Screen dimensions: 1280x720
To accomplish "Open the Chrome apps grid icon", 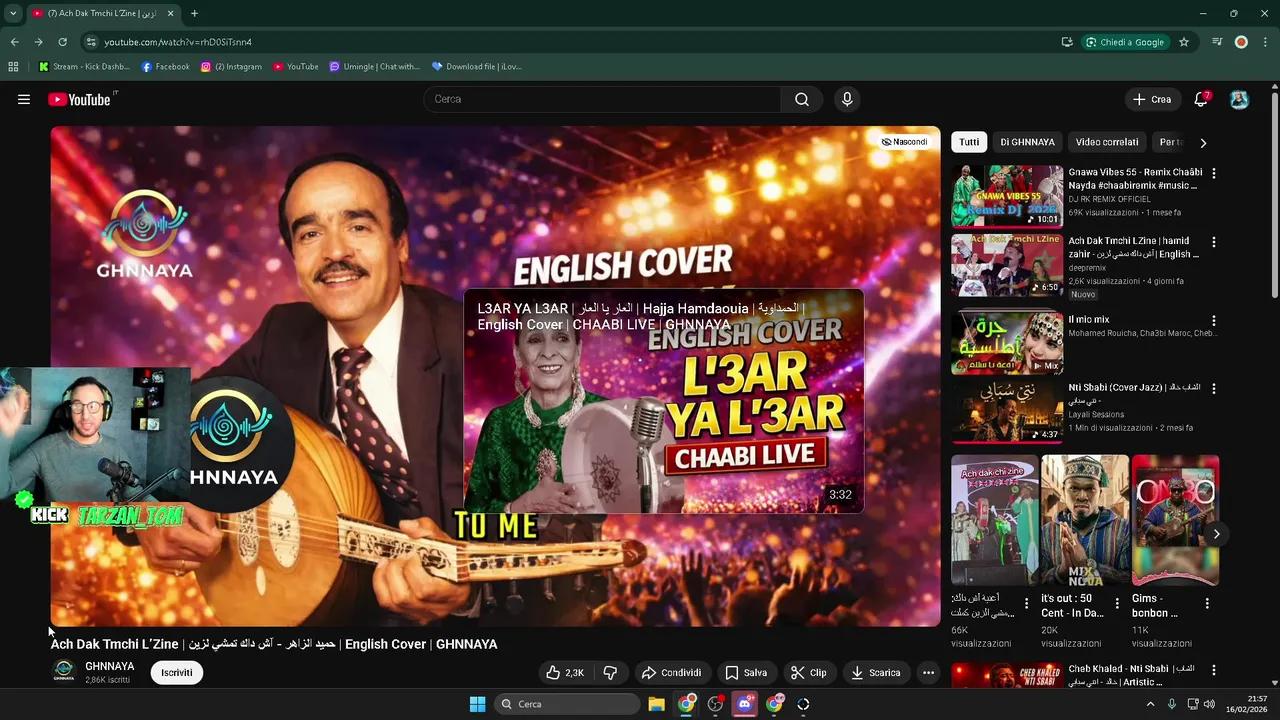I will point(13,67).
